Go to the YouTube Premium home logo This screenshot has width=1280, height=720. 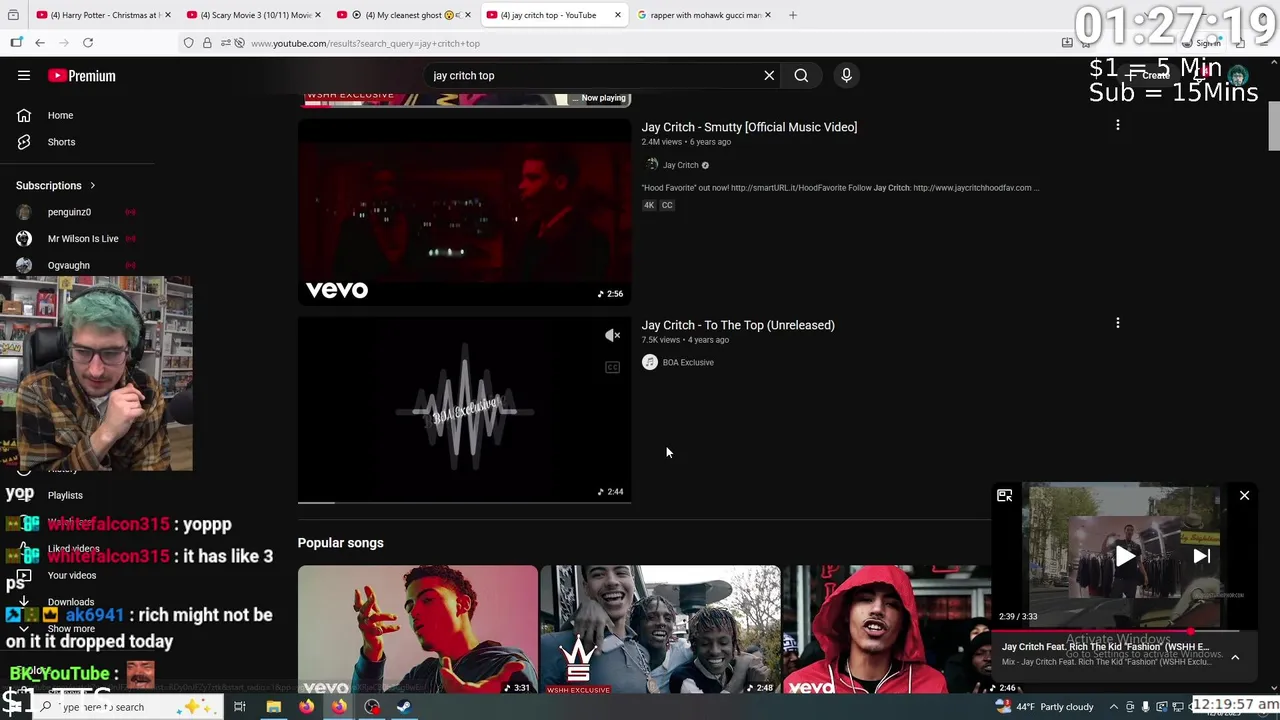[82, 76]
